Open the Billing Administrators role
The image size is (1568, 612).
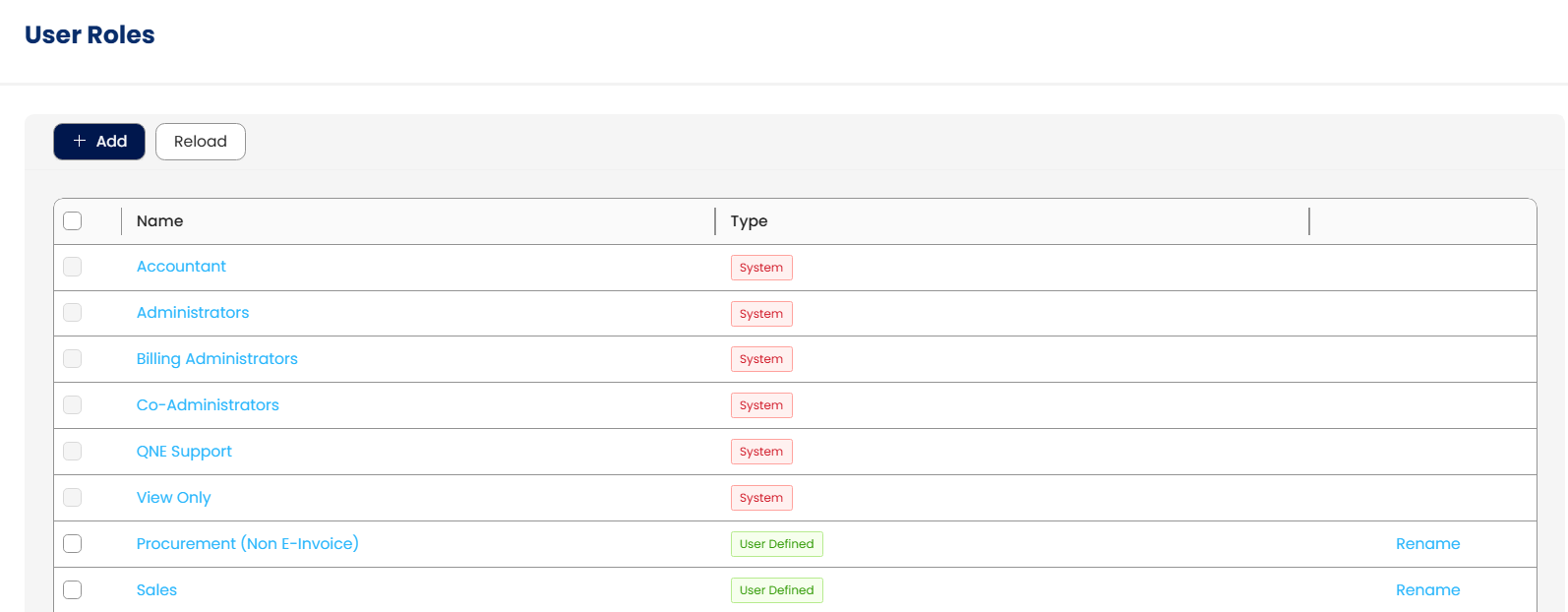(x=216, y=359)
